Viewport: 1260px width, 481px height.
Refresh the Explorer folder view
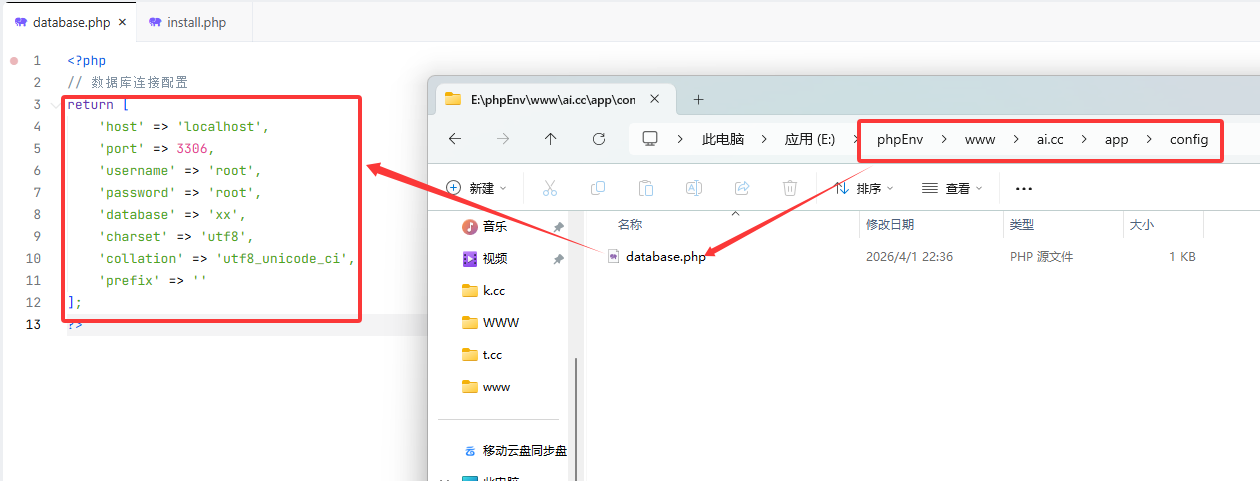point(599,139)
